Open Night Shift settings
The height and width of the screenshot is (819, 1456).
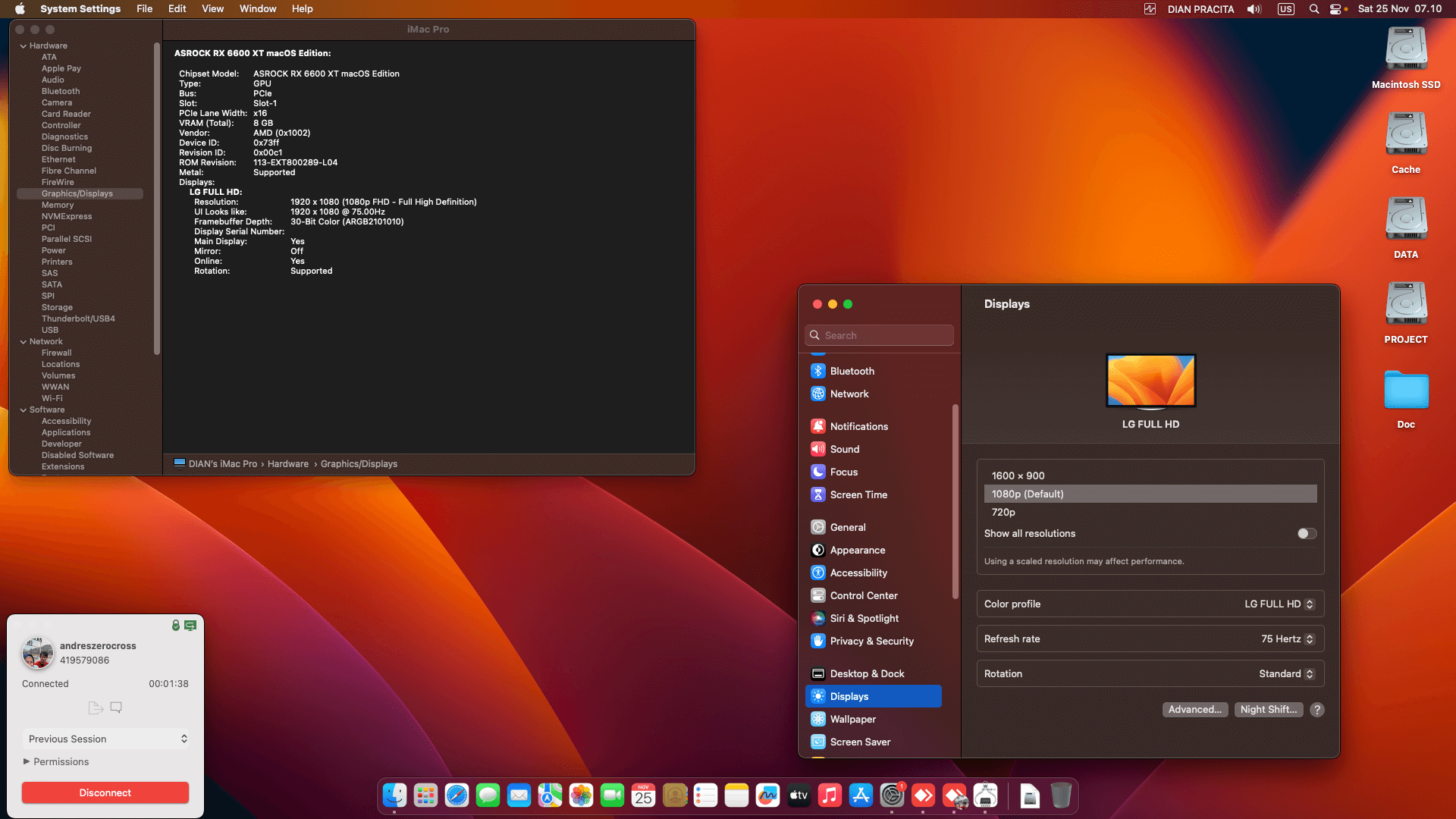tap(1269, 710)
